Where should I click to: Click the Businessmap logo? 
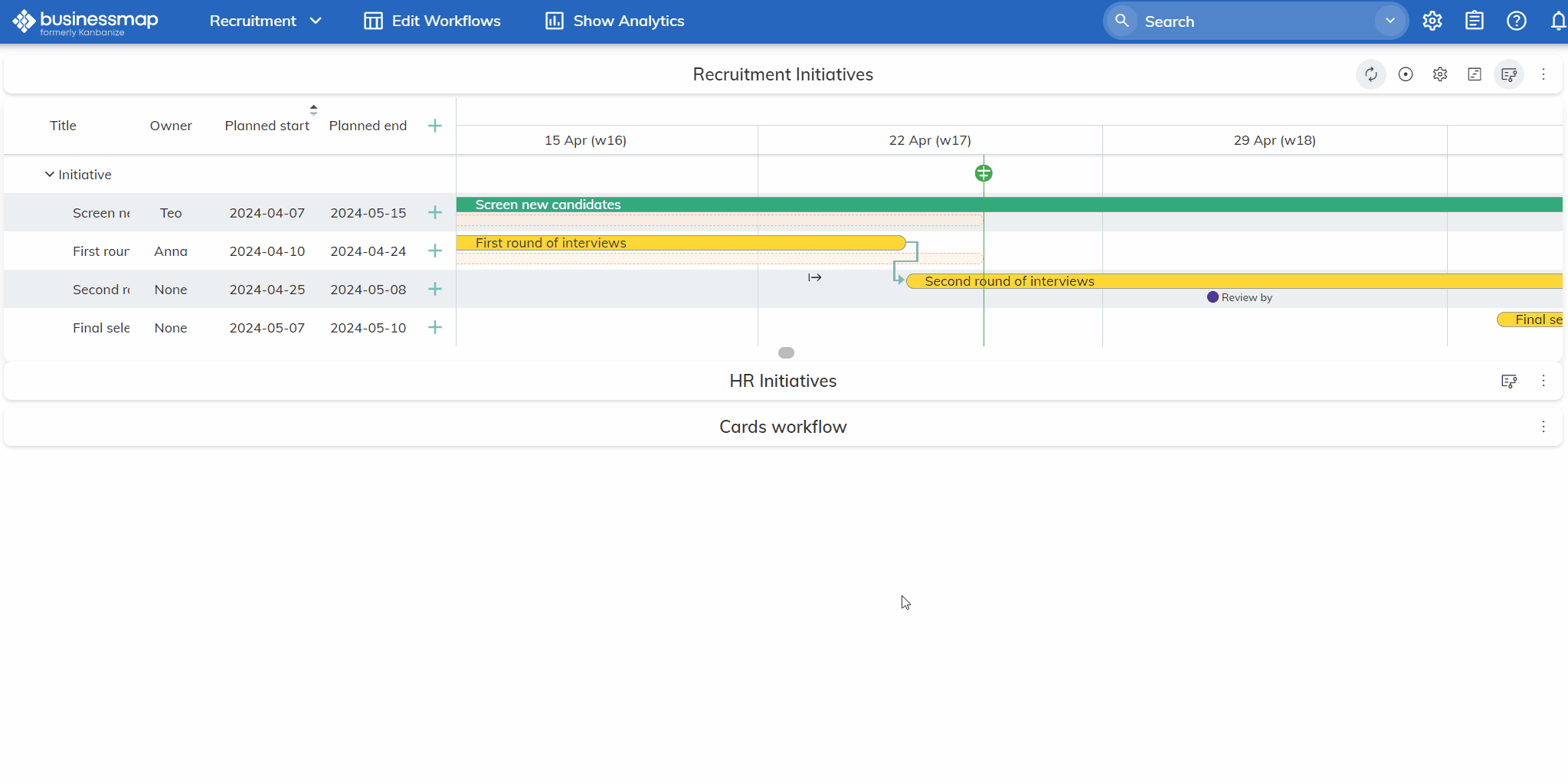85,21
